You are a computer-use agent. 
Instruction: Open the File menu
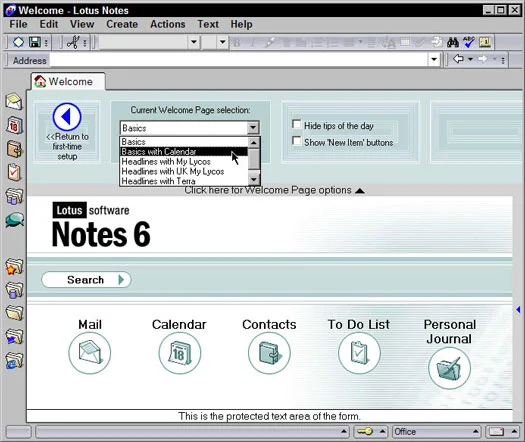(x=18, y=24)
